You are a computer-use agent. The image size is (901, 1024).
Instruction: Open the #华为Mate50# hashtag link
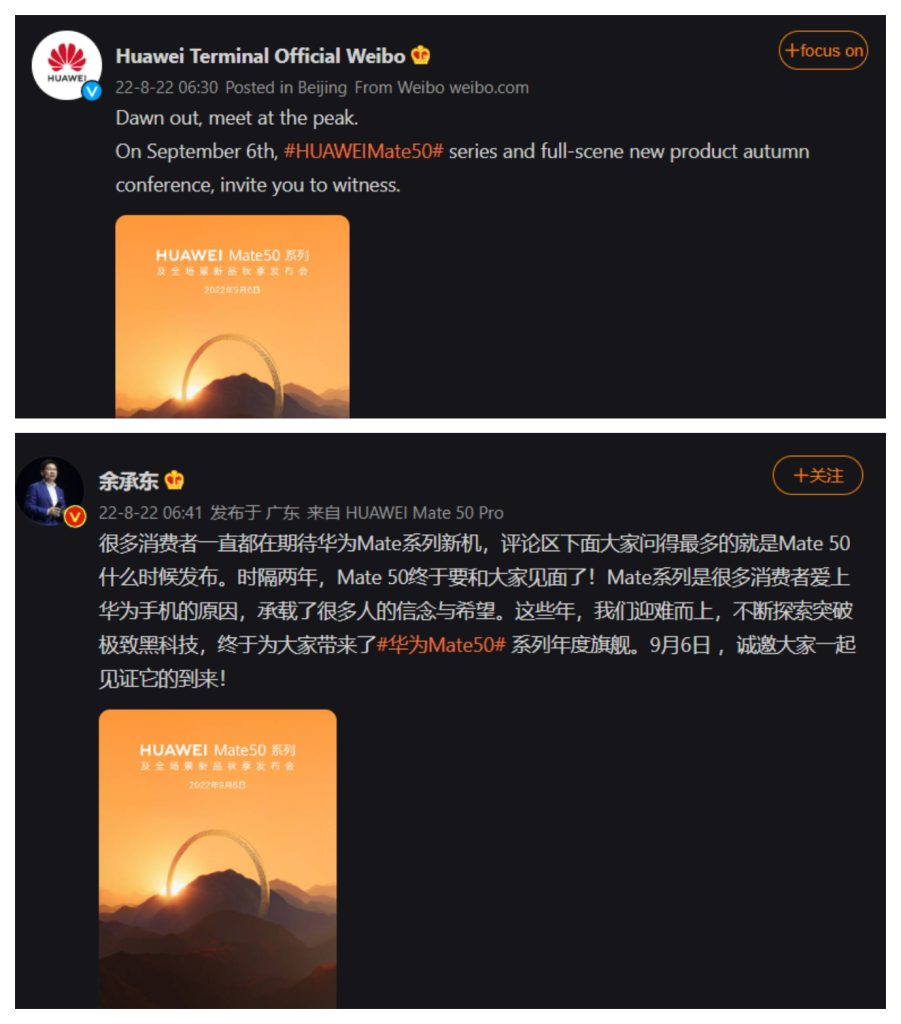(441, 645)
